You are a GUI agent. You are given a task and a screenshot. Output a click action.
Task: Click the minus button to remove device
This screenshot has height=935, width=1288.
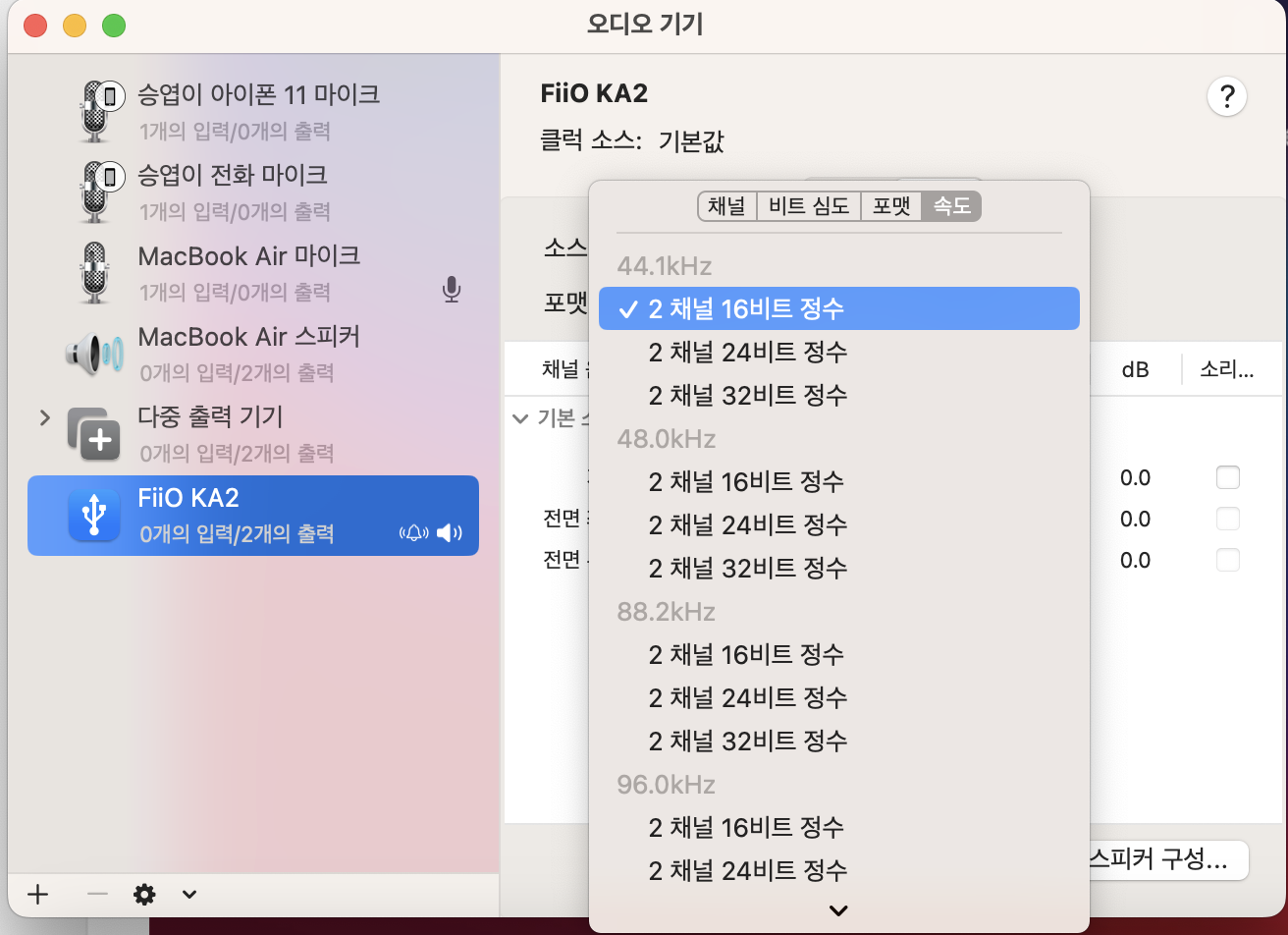click(97, 894)
